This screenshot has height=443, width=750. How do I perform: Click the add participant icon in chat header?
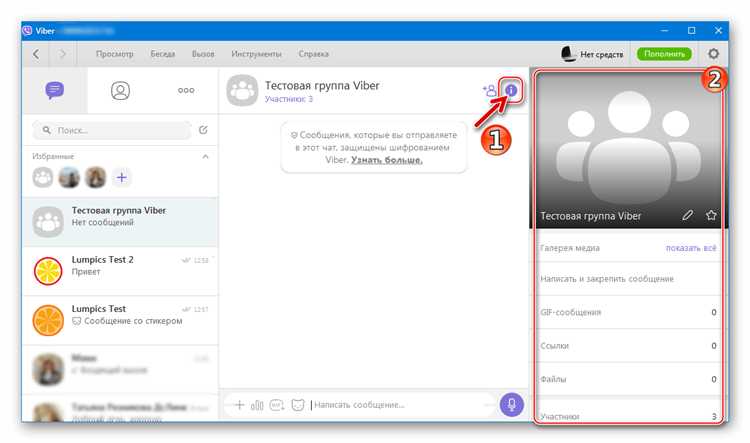[x=489, y=90]
